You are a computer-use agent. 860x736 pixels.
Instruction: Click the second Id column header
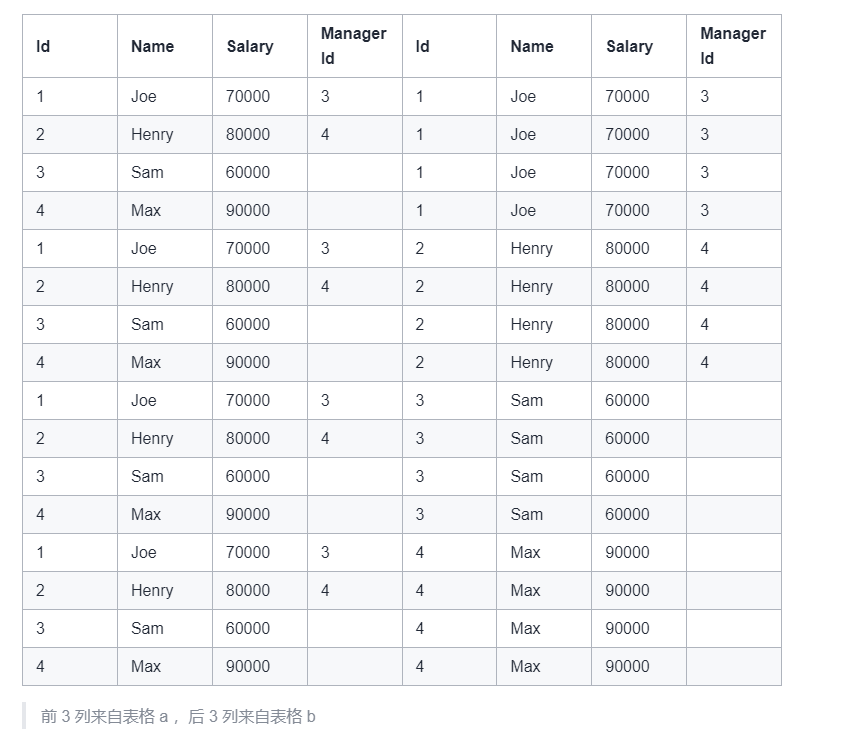[x=422, y=46]
